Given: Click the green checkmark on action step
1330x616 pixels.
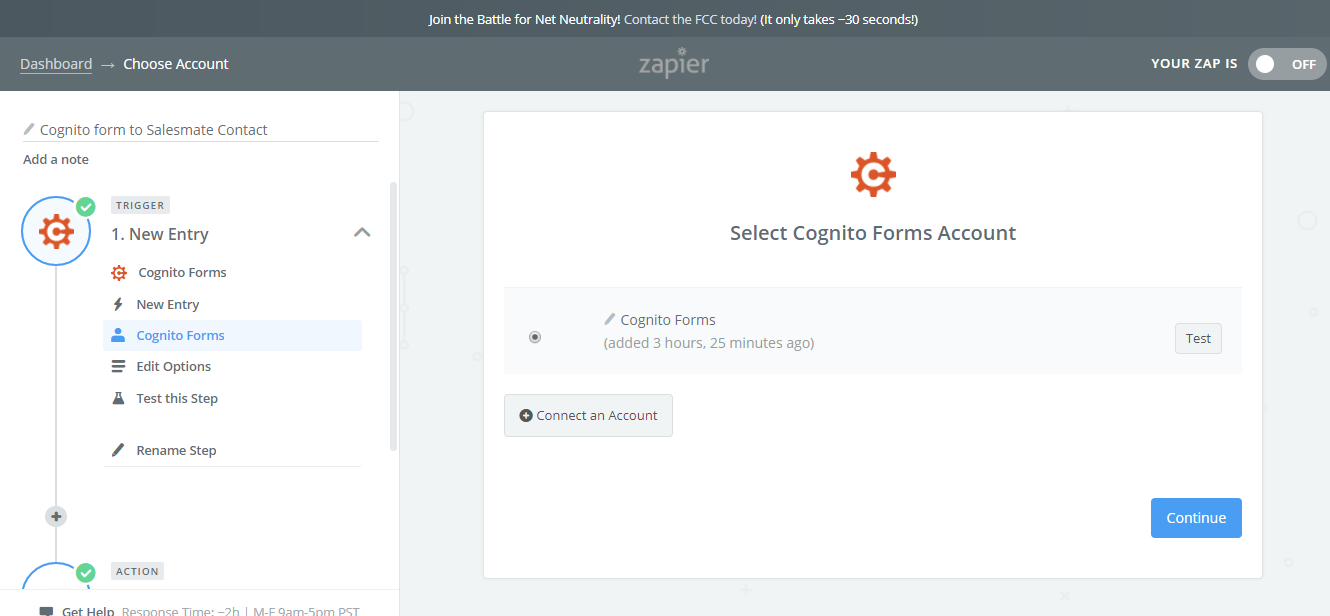Looking at the screenshot, I should [x=86, y=572].
